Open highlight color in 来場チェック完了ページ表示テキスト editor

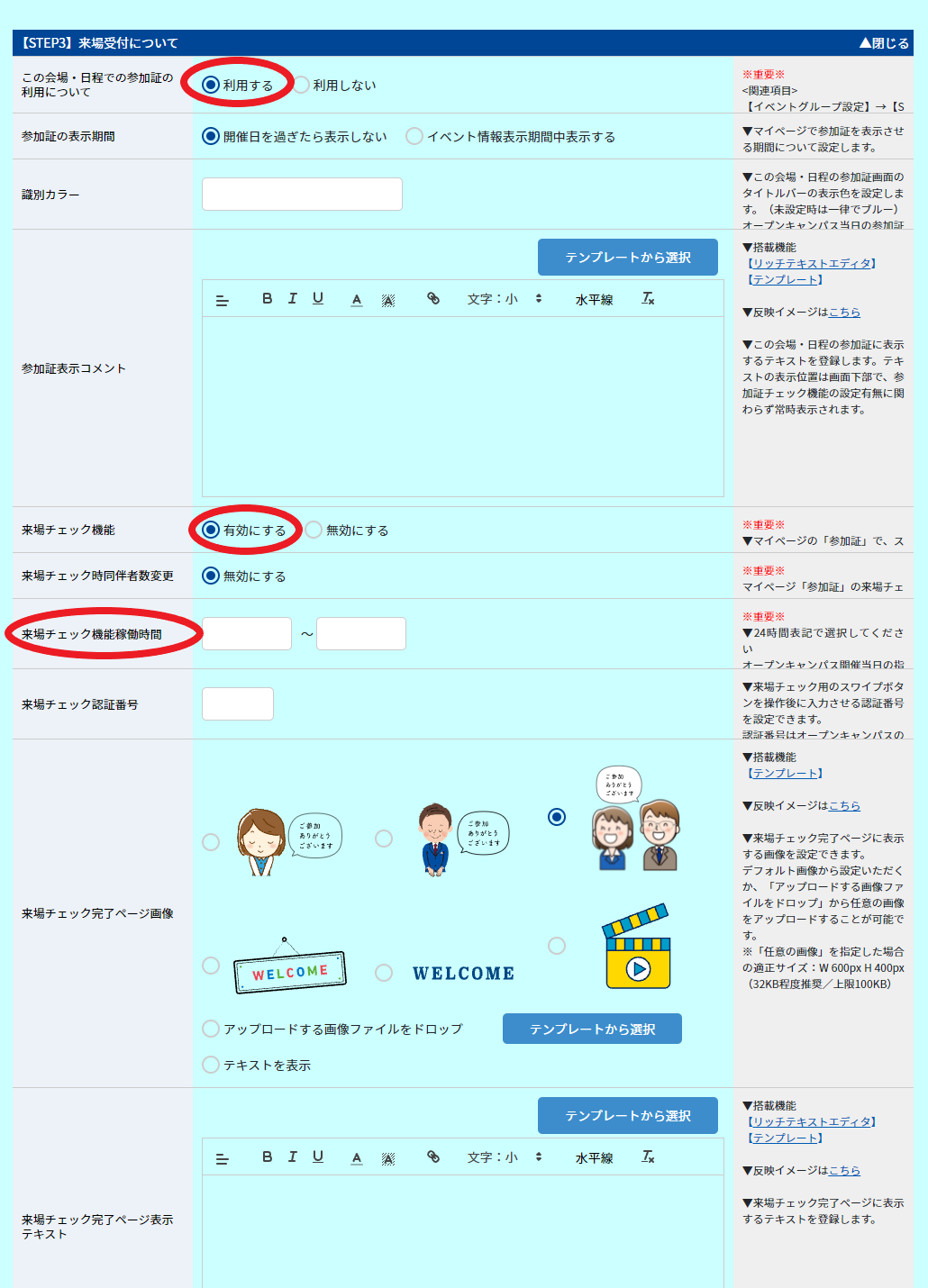click(388, 1158)
